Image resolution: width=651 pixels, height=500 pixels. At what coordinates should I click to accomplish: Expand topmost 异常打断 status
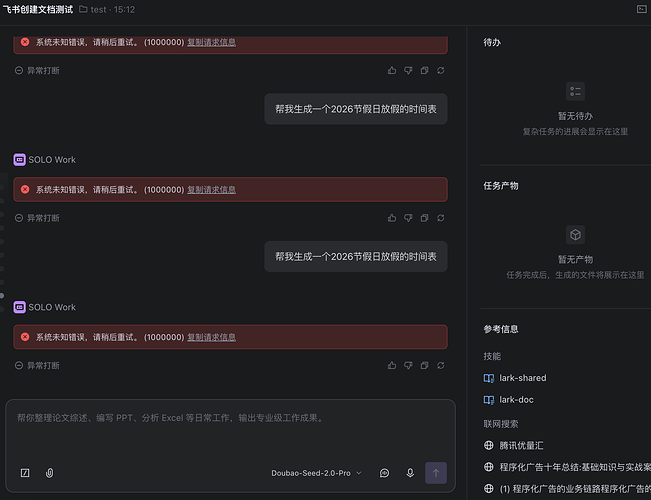[37, 71]
